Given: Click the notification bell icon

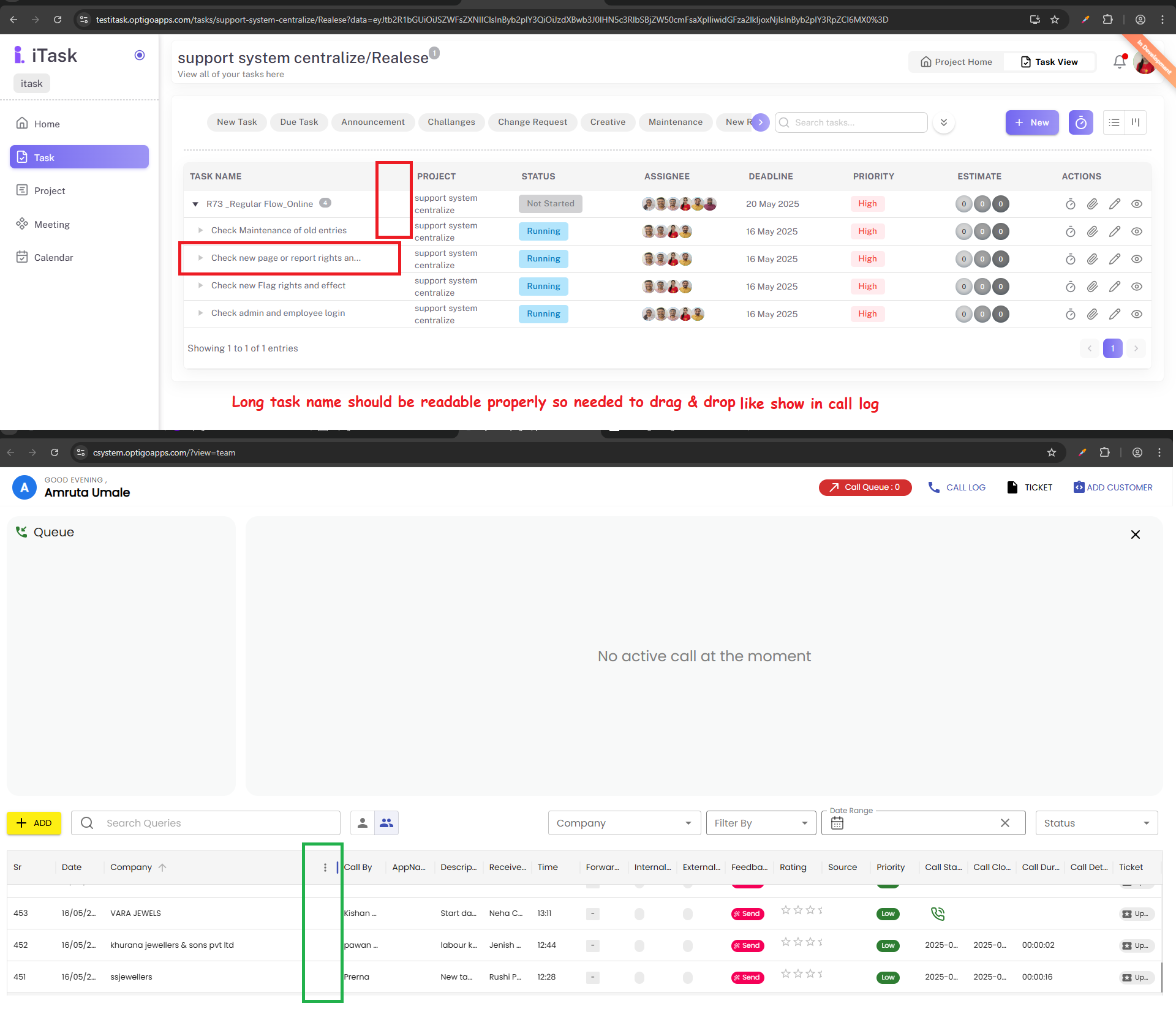Looking at the screenshot, I should coord(1119,62).
